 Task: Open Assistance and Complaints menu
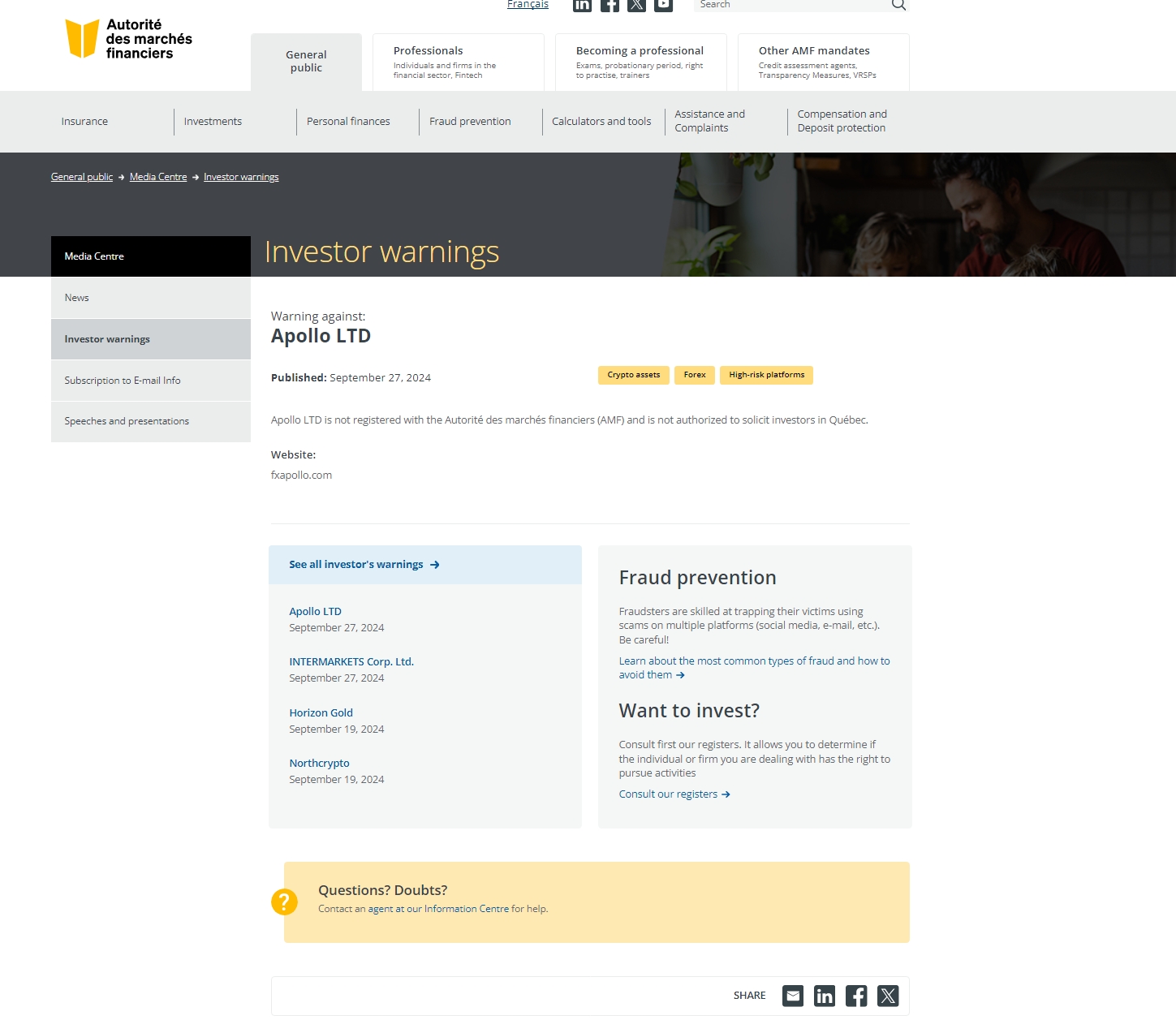[710, 122]
